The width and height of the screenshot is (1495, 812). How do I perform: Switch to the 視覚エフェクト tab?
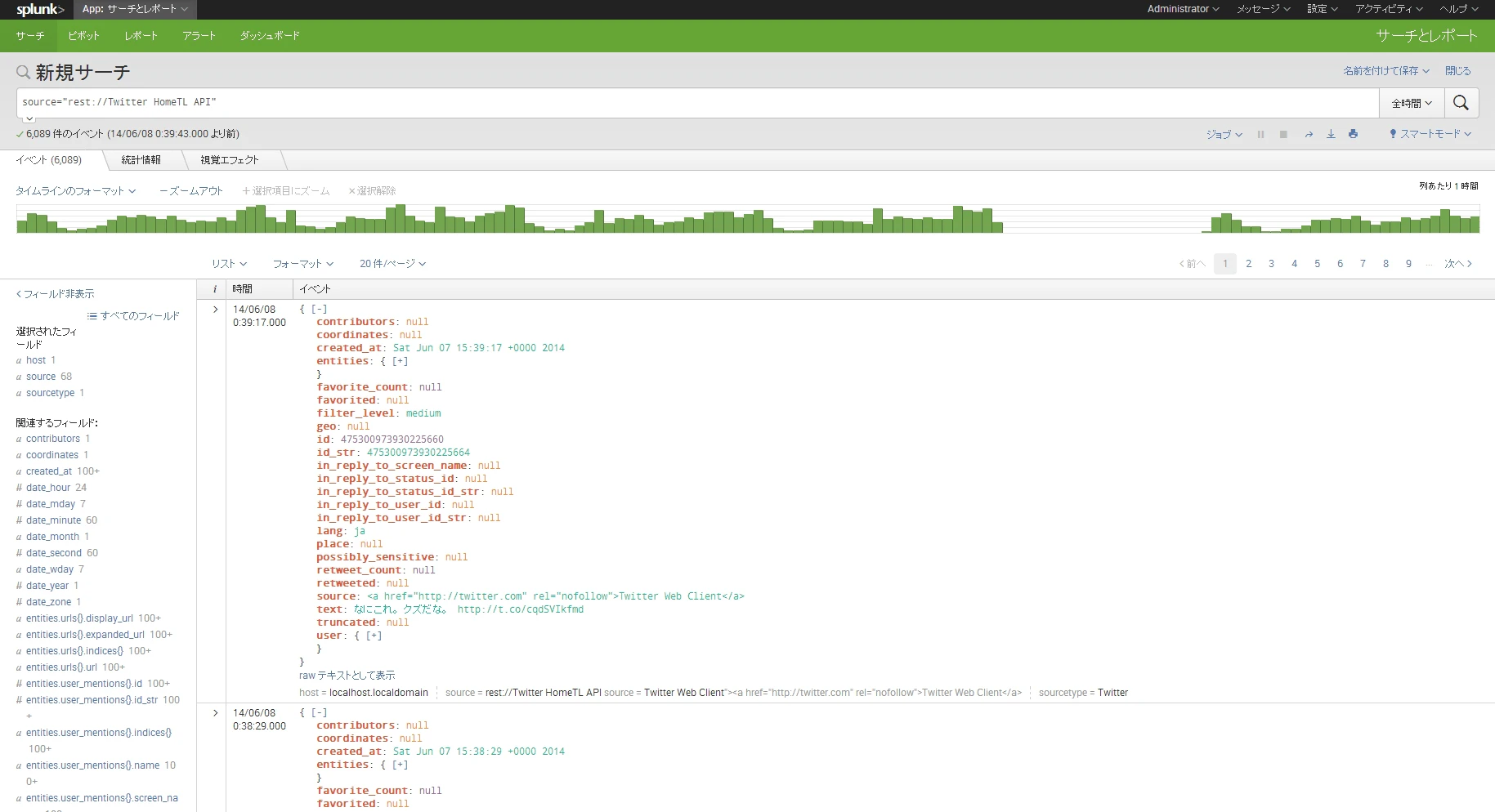(229, 160)
